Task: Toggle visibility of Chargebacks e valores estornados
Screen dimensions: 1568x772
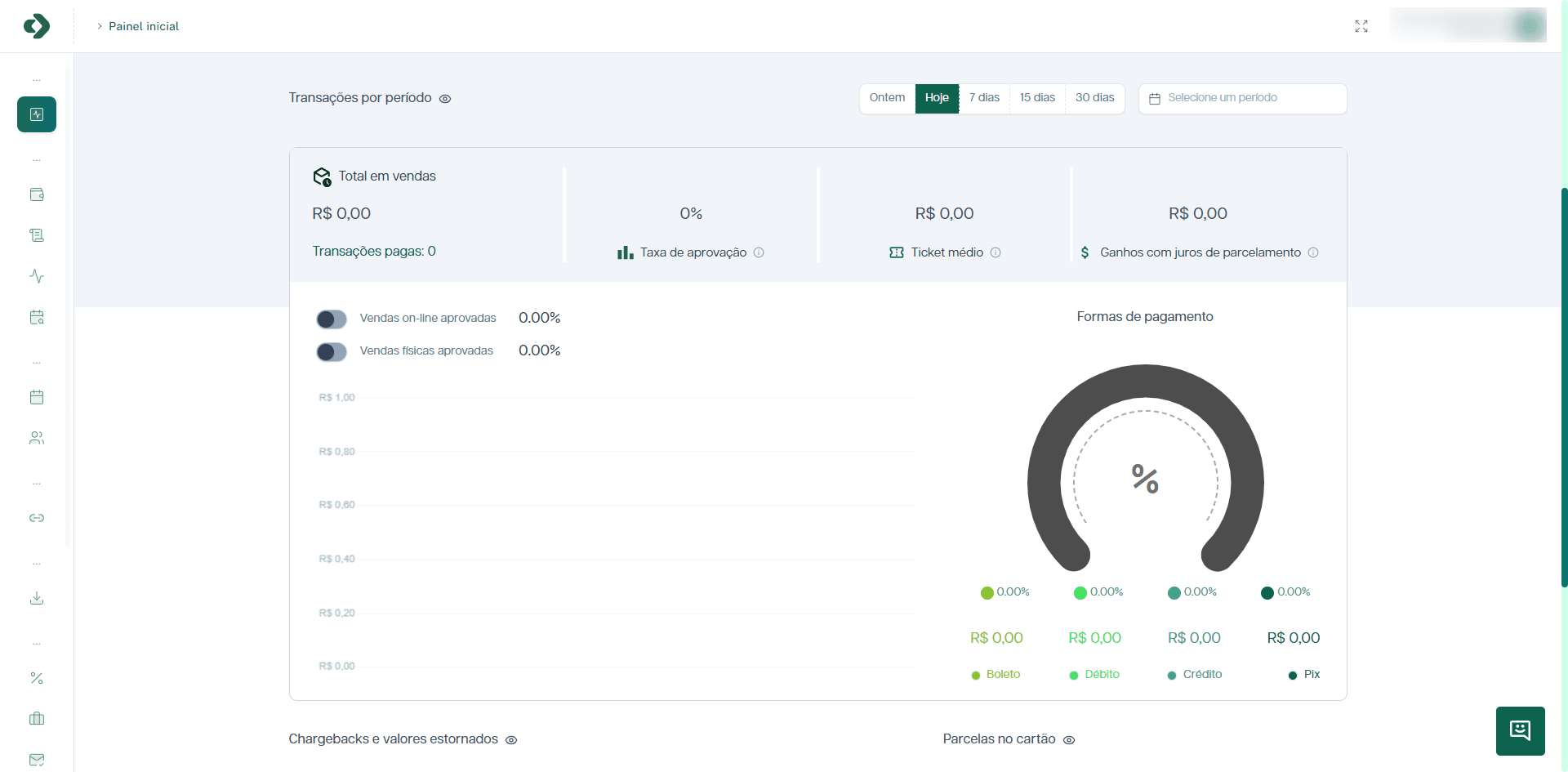Action: pos(511,740)
